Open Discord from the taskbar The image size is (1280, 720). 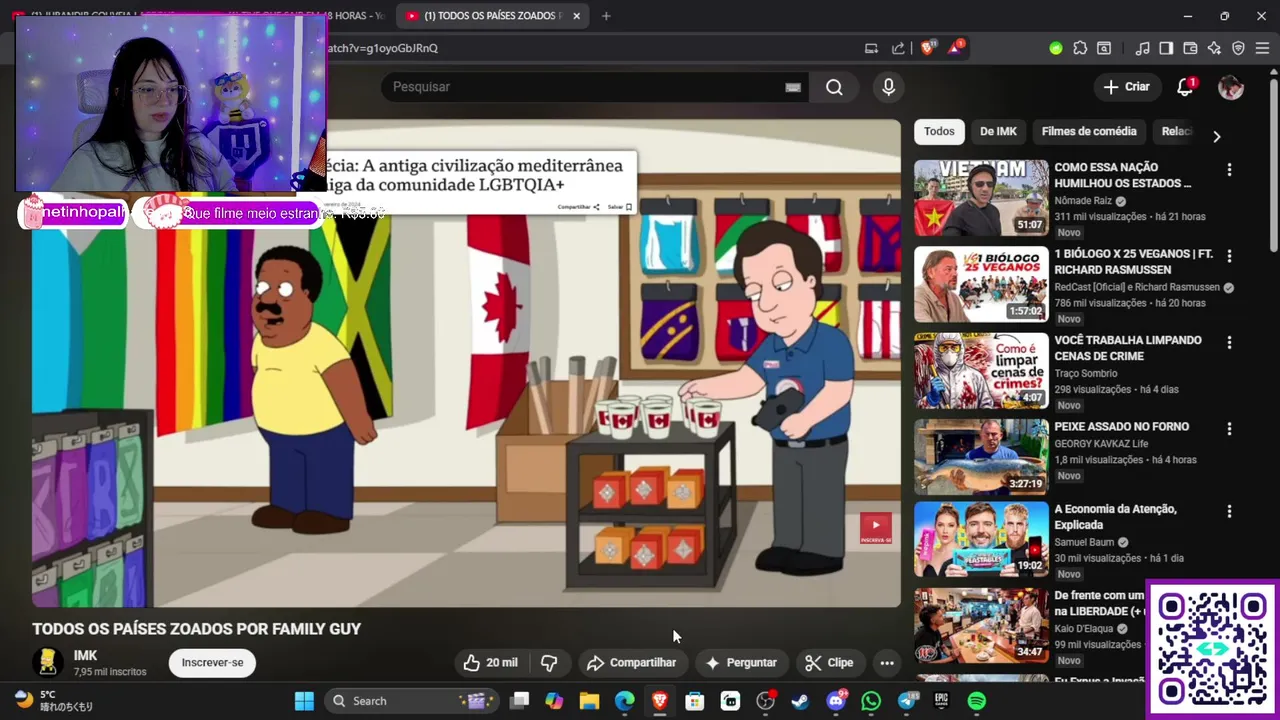pyautogui.click(x=836, y=701)
